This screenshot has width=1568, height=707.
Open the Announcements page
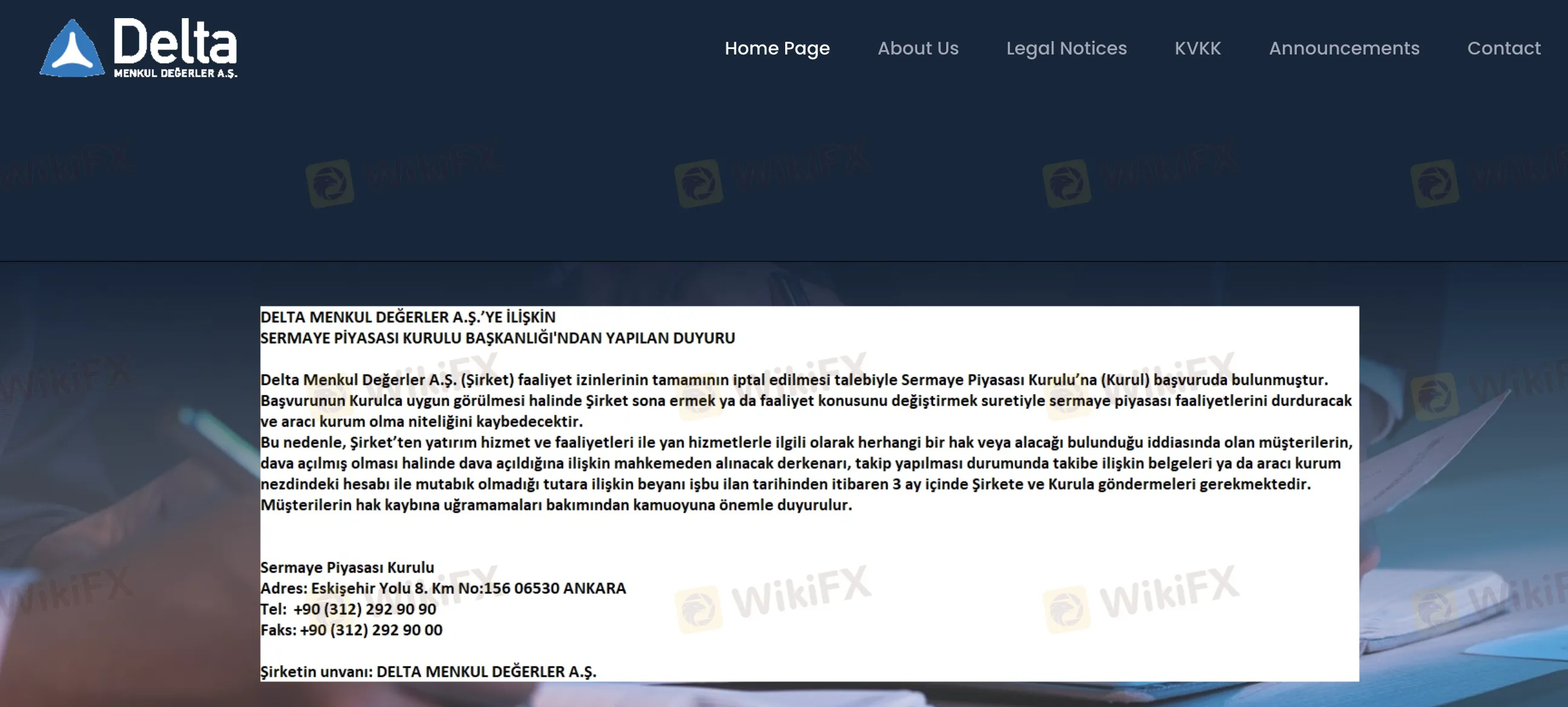coord(1344,48)
